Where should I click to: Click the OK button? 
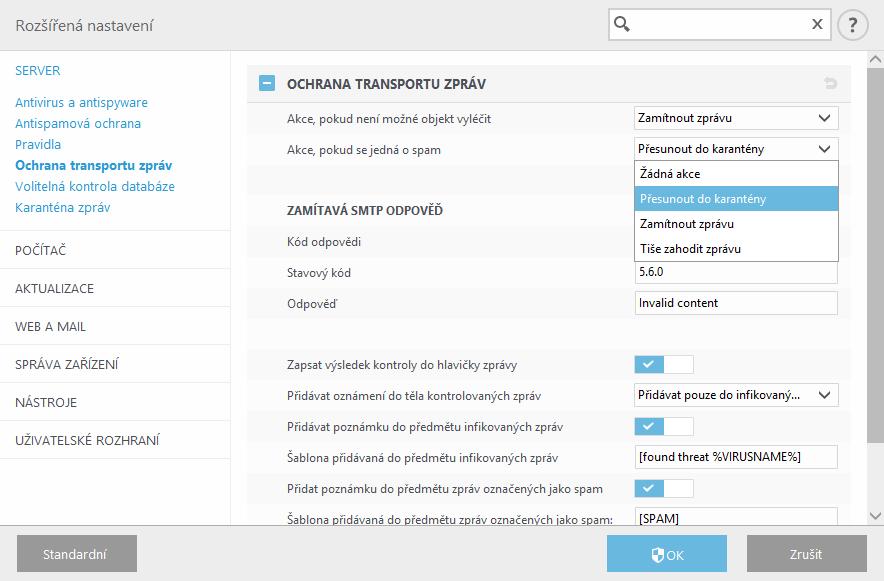pyautogui.click(x=667, y=554)
